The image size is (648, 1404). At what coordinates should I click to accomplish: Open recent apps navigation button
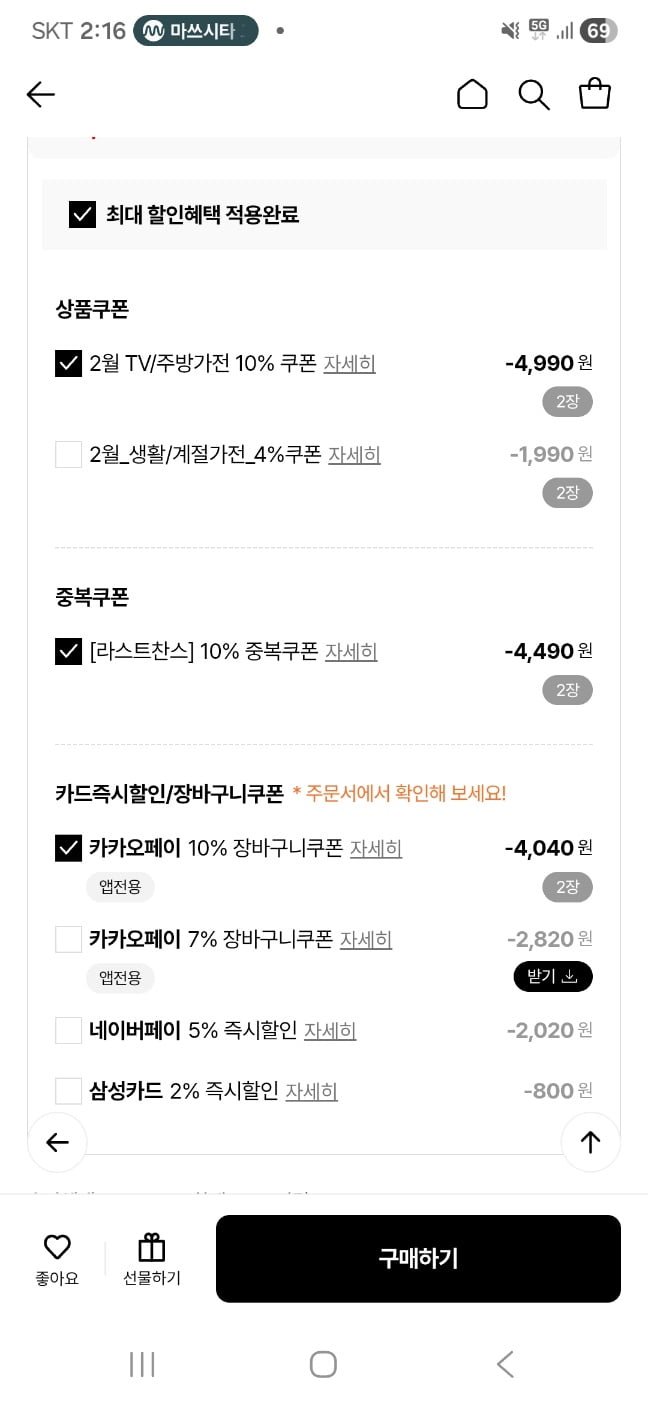142,1364
